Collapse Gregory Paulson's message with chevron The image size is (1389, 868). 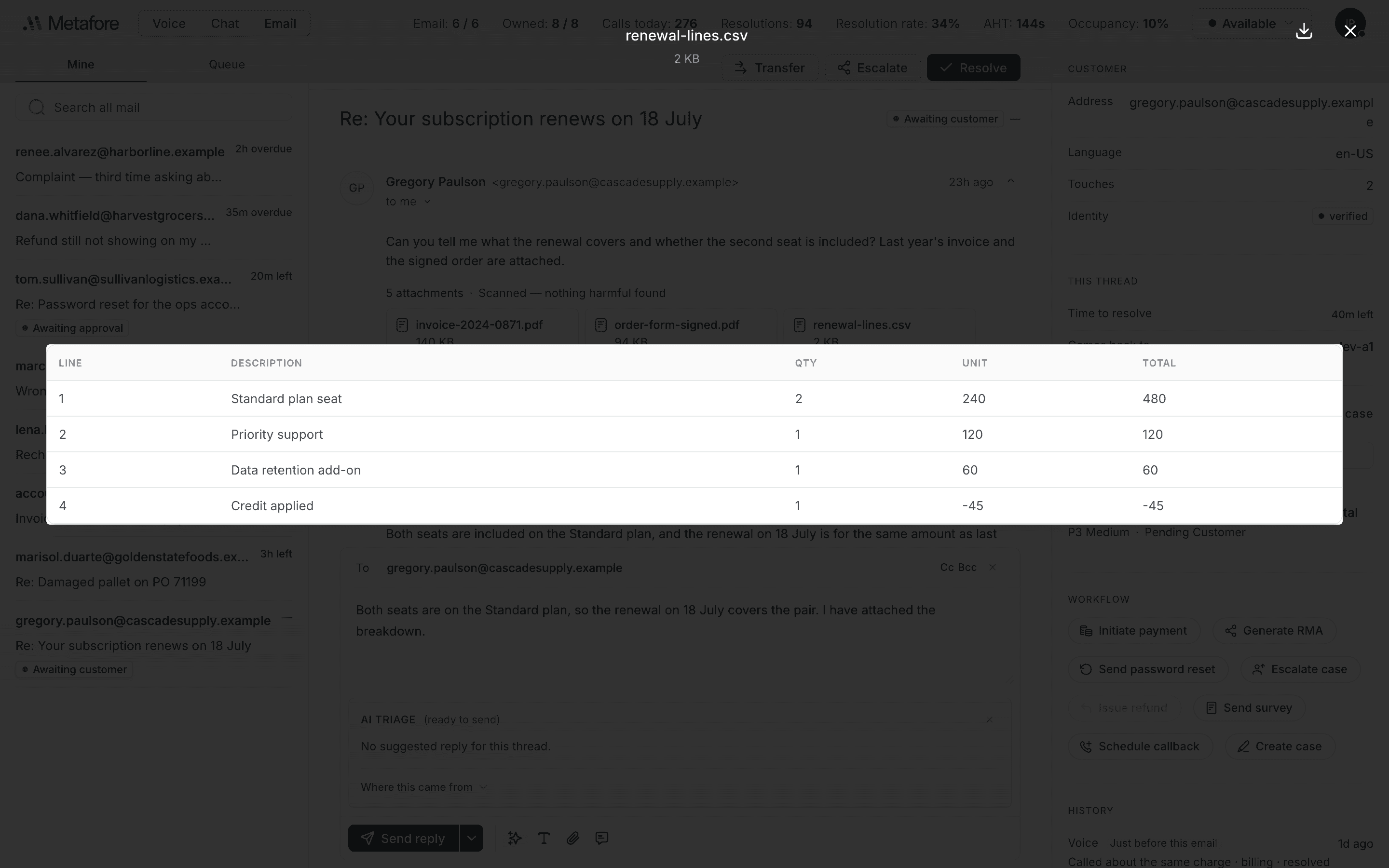[1011, 181]
